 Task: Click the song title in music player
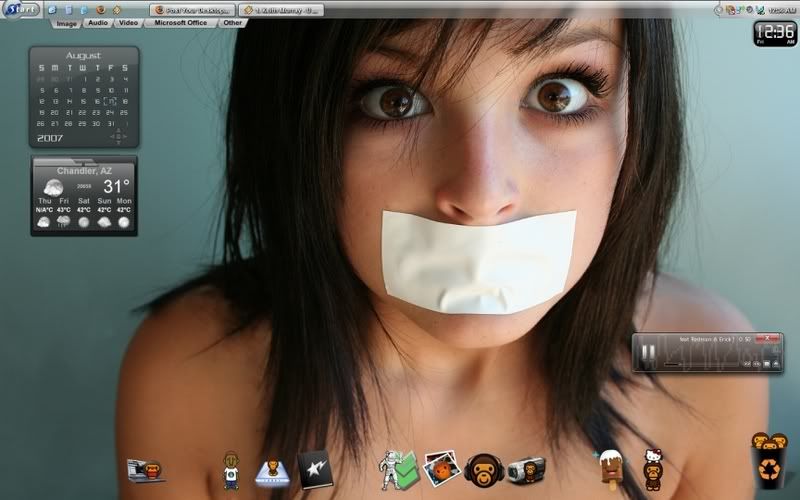(x=707, y=339)
